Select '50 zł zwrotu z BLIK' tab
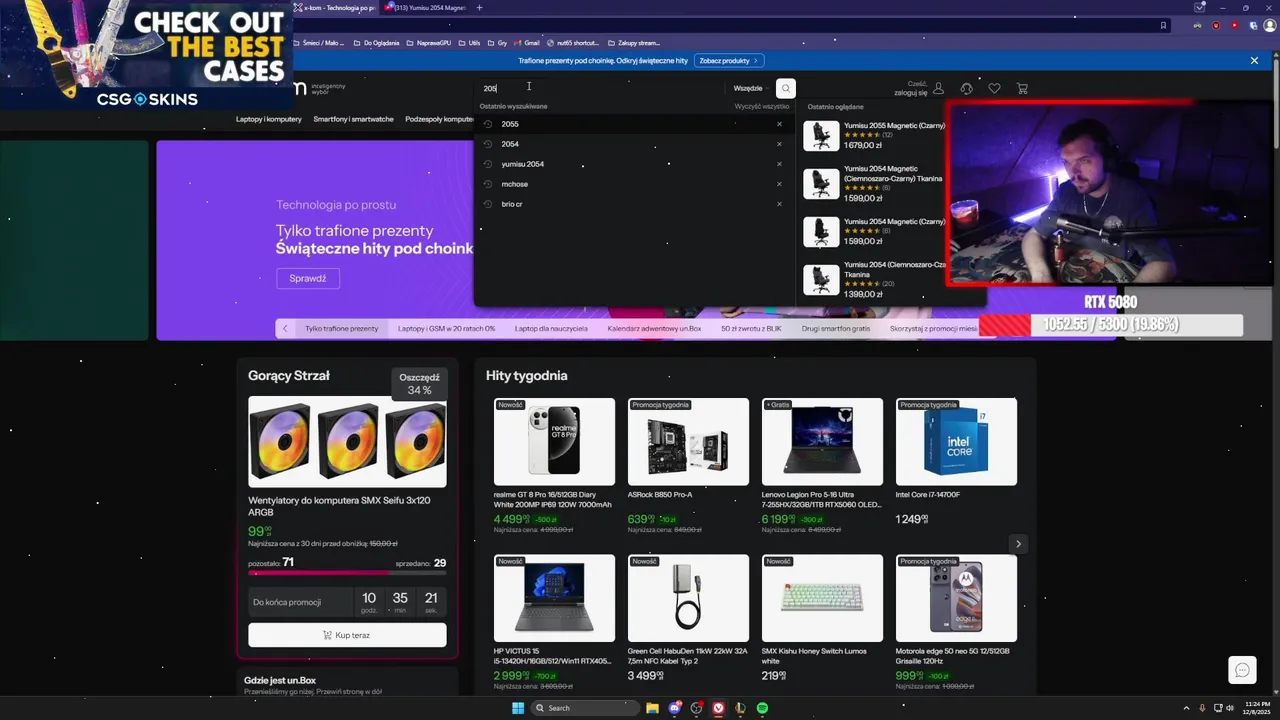Image resolution: width=1280 pixels, height=720 pixels. 751,328
